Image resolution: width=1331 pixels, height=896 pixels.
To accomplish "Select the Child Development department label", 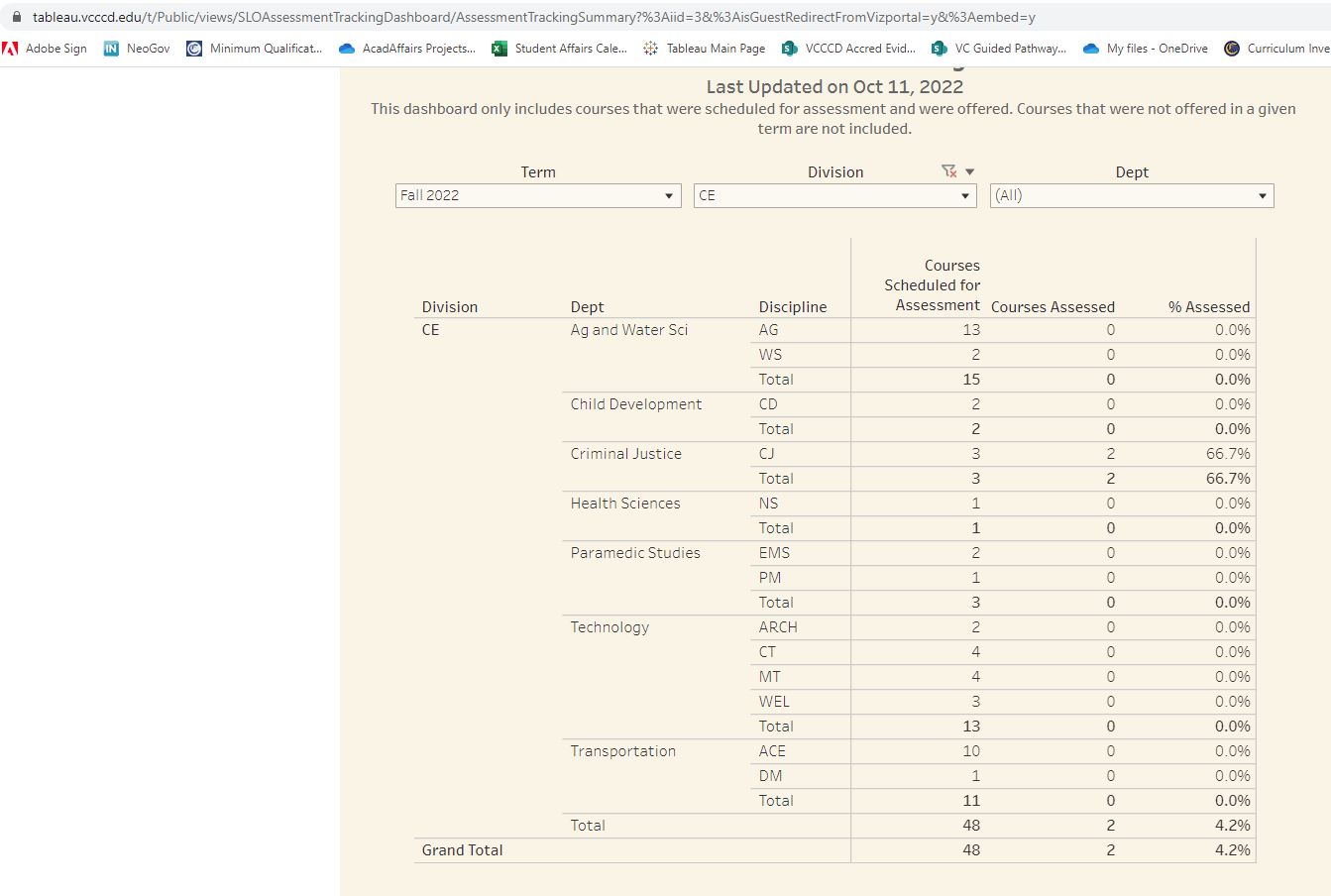I will (635, 404).
